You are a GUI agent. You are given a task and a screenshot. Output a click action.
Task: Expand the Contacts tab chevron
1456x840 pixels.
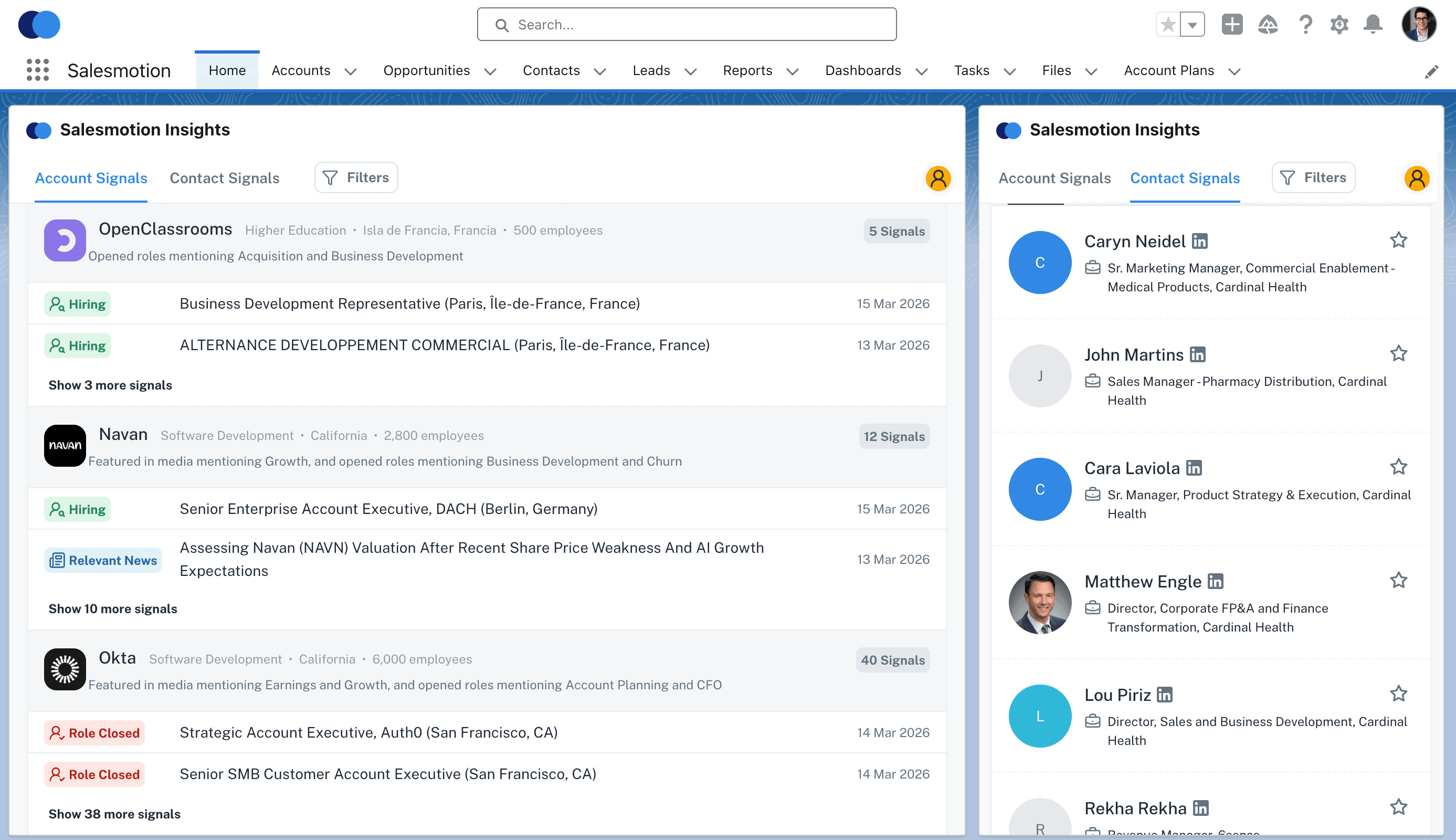pos(600,71)
